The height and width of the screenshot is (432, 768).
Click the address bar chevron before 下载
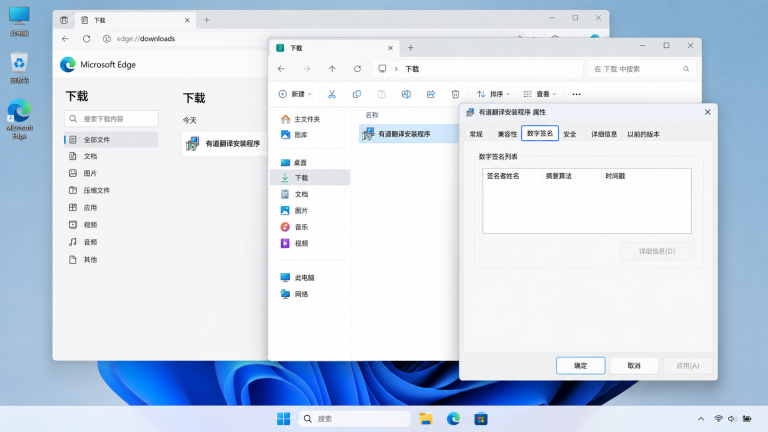(x=396, y=69)
